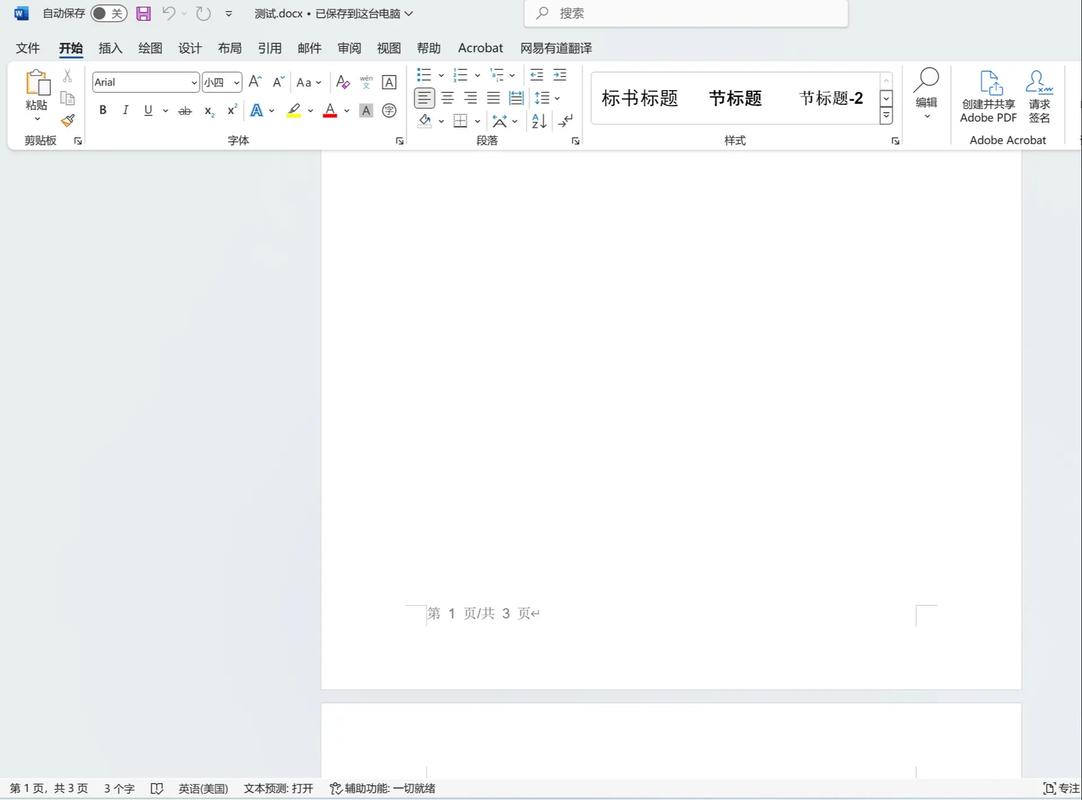
Task: Select the subscript icon
Action: [x=207, y=110]
